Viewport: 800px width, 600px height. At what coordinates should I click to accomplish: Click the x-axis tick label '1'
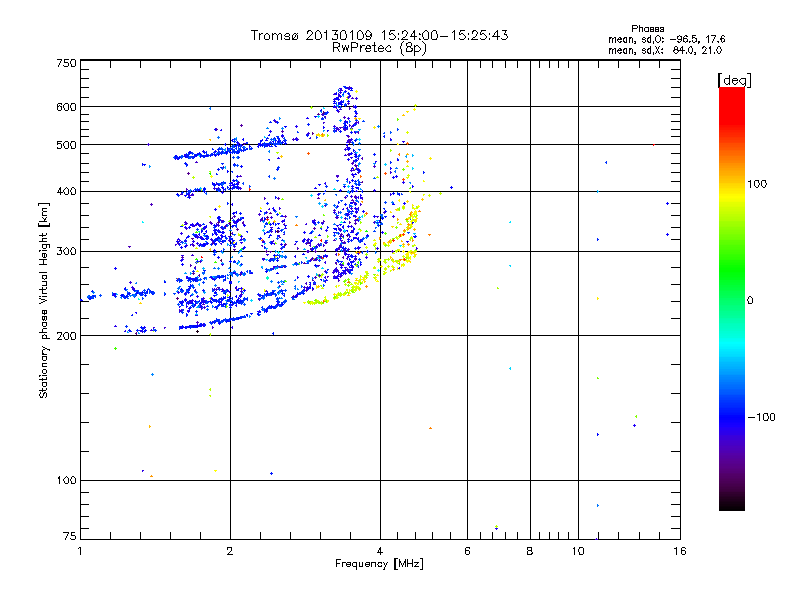point(80,551)
